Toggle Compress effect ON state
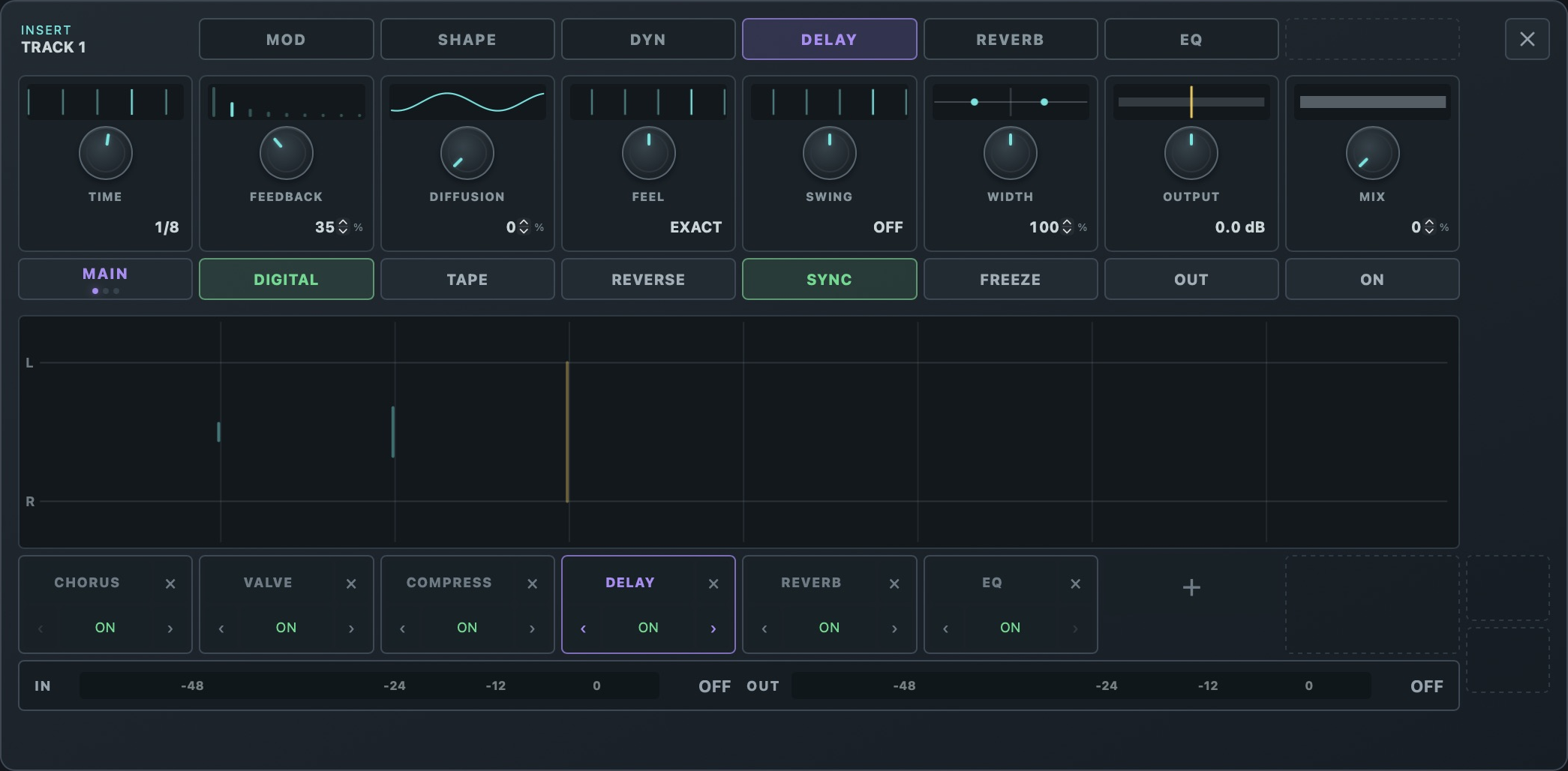The width and height of the screenshot is (1568, 771). (467, 628)
